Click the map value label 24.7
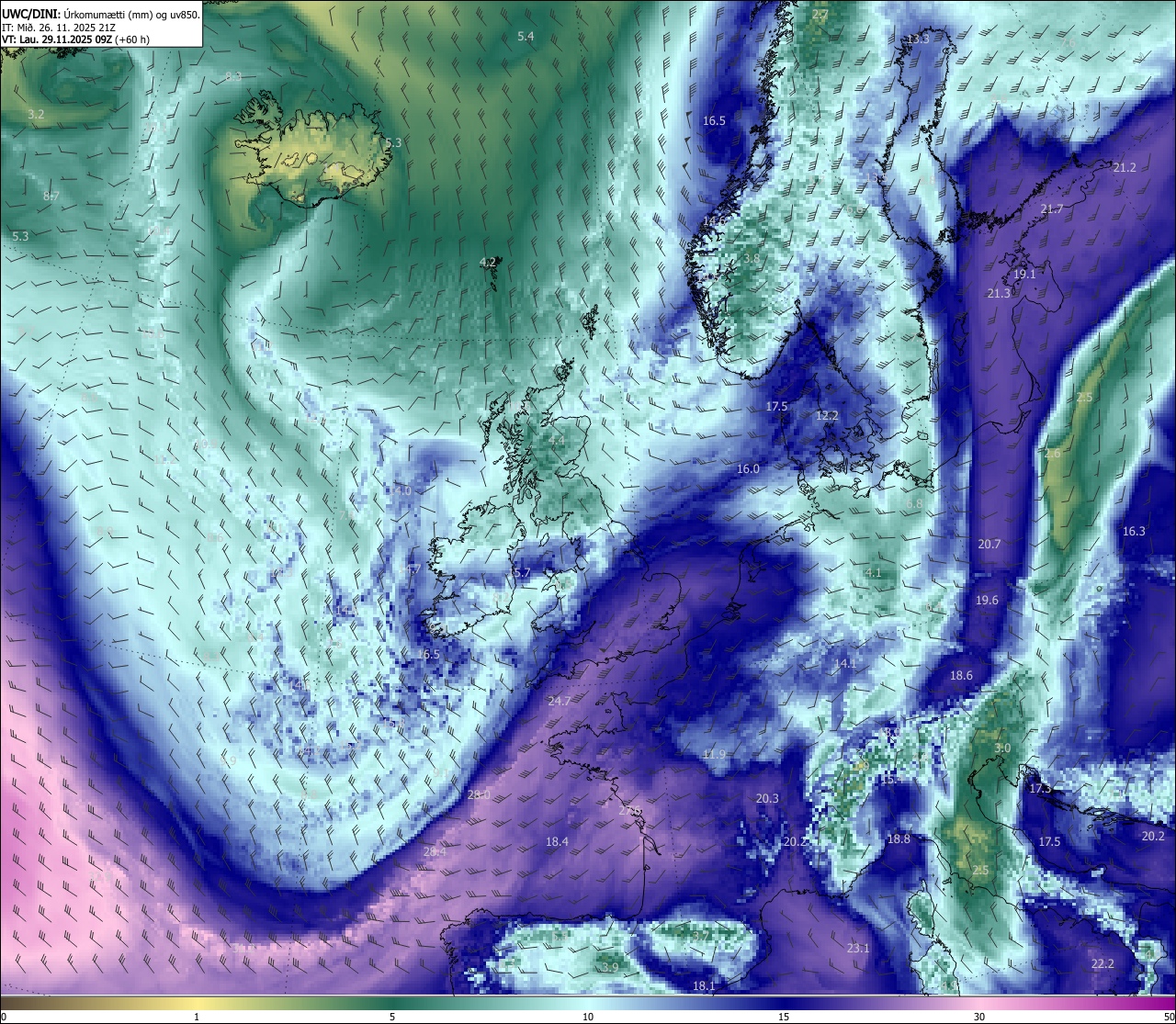1176x1024 pixels. pyautogui.click(x=559, y=702)
